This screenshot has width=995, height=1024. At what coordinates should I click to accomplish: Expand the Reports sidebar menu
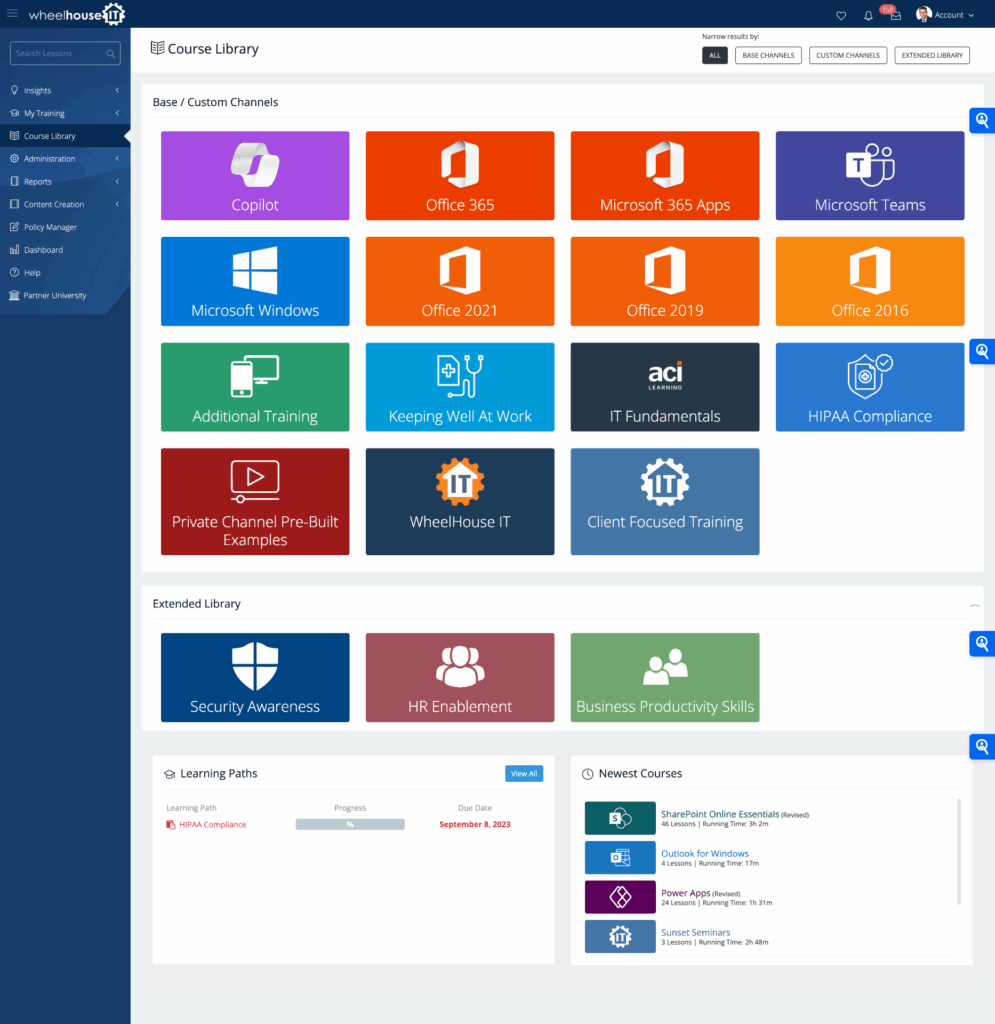tap(65, 182)
